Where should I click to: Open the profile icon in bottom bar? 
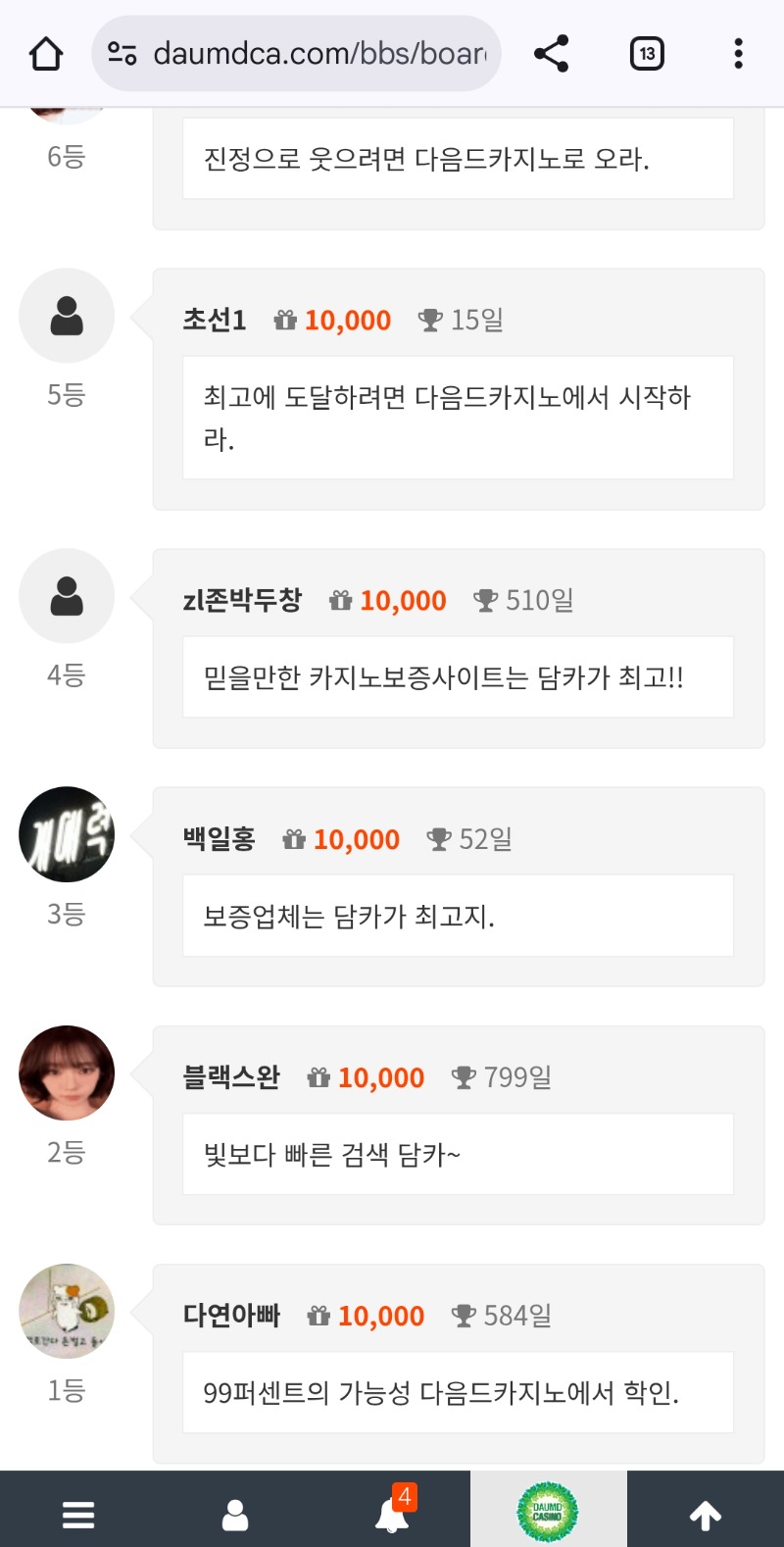click(235, 1515)
